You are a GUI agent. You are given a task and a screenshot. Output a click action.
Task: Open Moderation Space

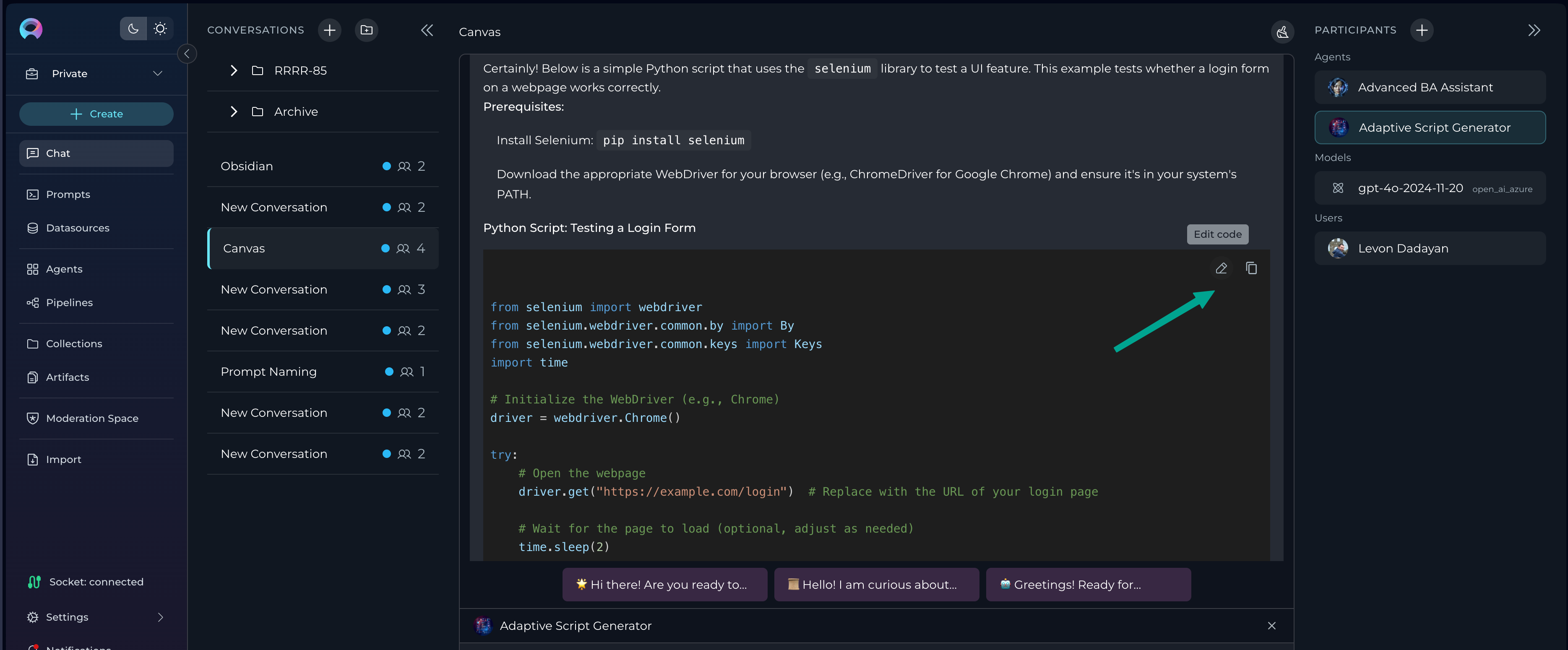[96, 418]
